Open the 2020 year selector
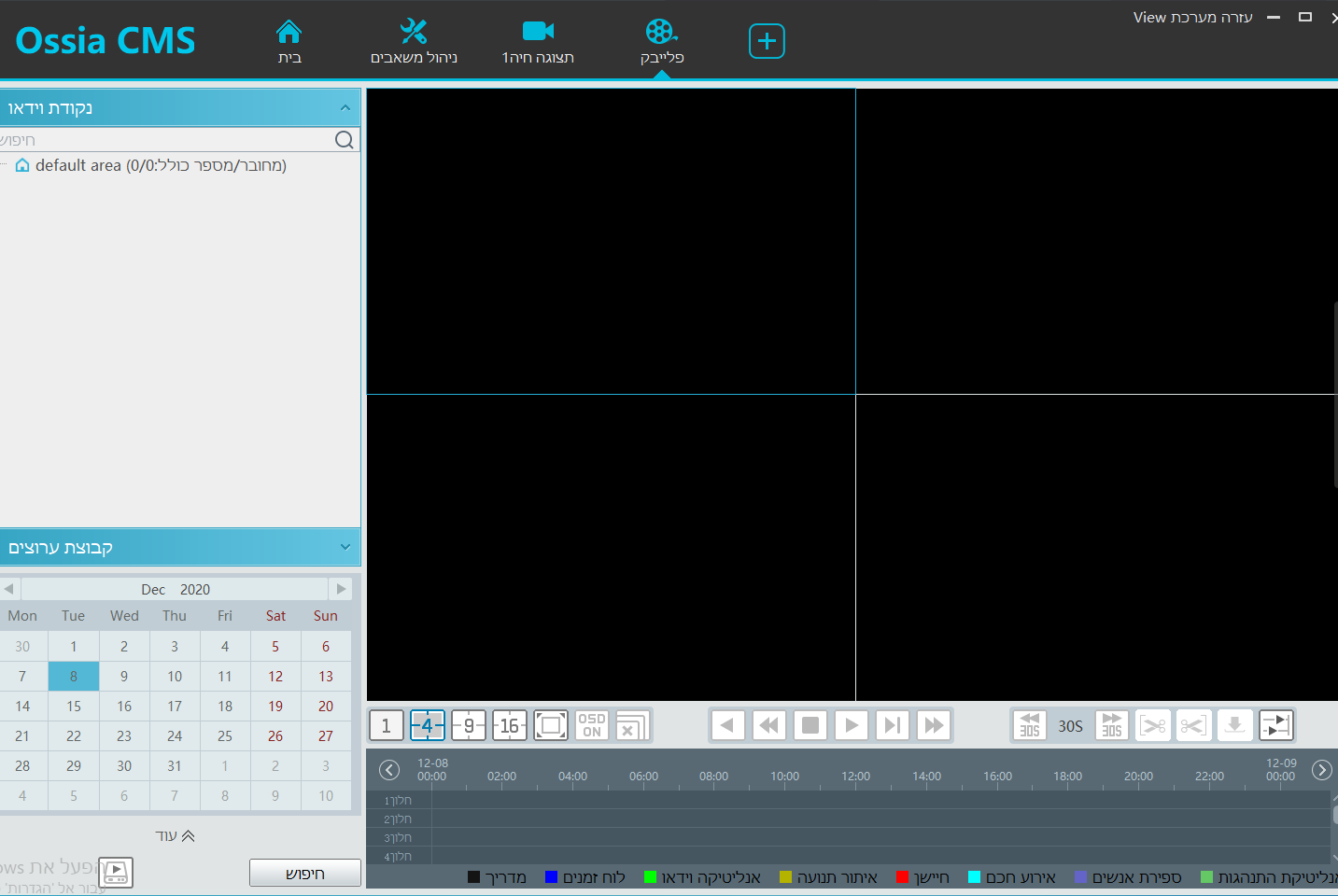Screen dimensions: 1338x896 [195, 590]
